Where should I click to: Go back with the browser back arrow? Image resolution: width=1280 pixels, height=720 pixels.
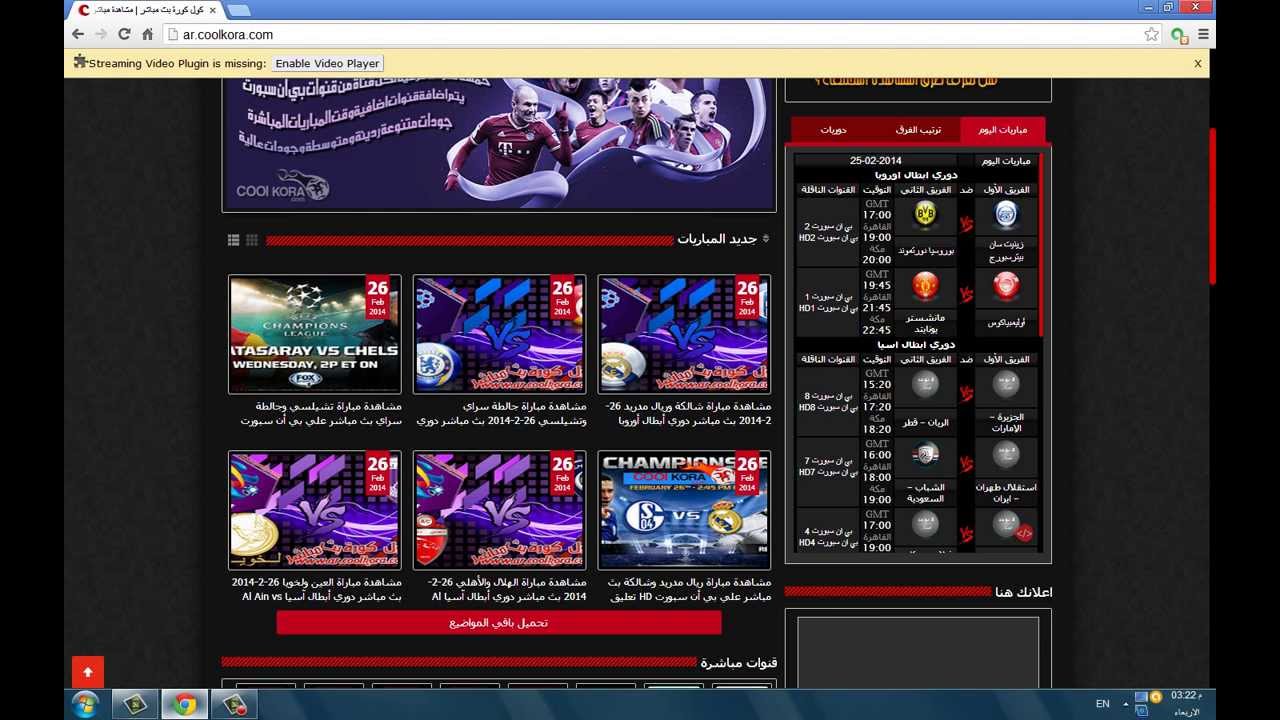pyautogui.click(x=78, y=34)
